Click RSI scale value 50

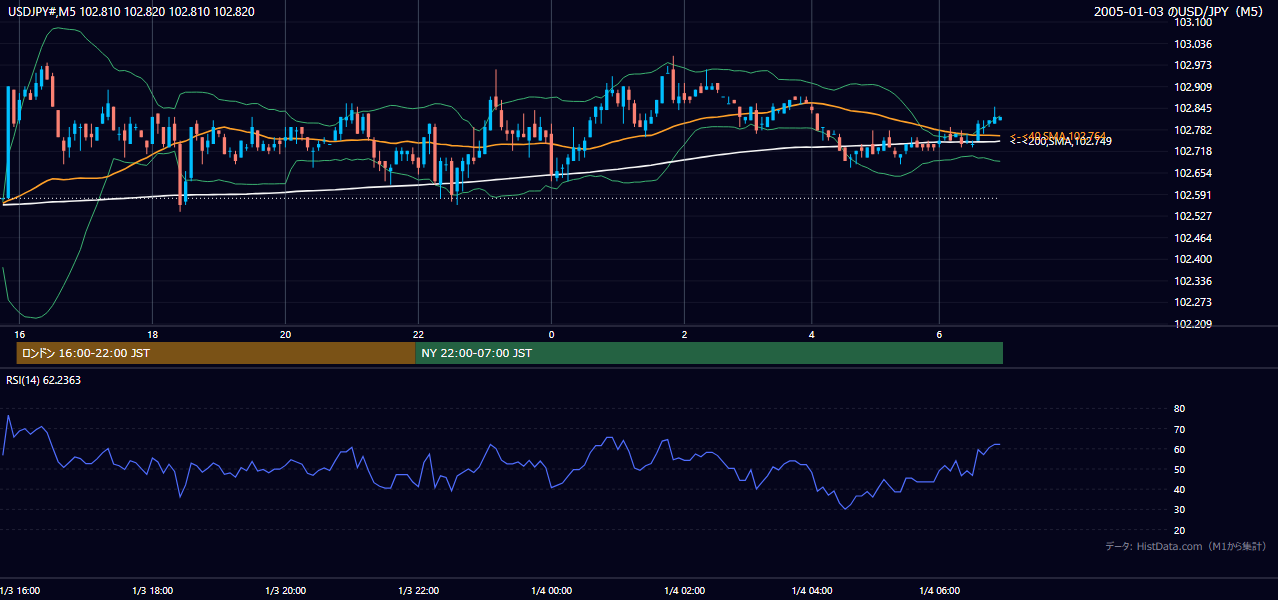(1180, 469)
